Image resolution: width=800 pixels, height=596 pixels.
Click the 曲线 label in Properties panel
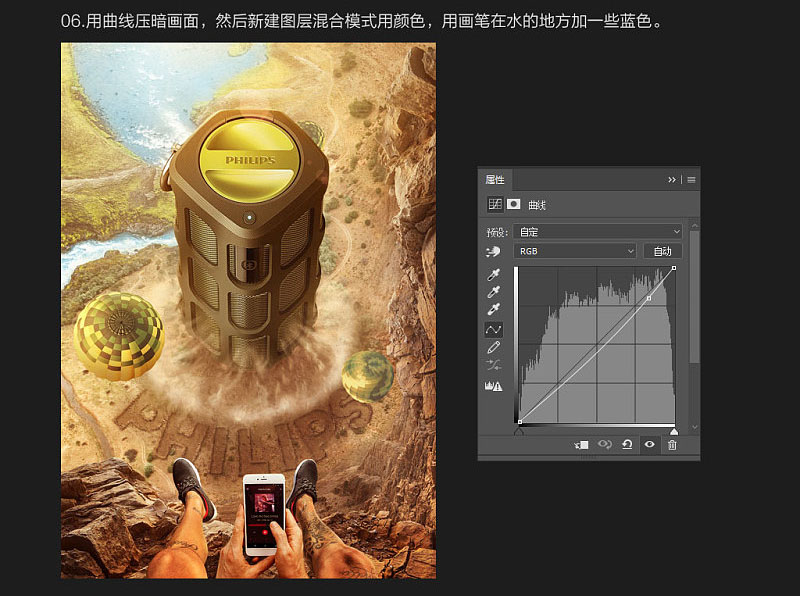point(537,205)
